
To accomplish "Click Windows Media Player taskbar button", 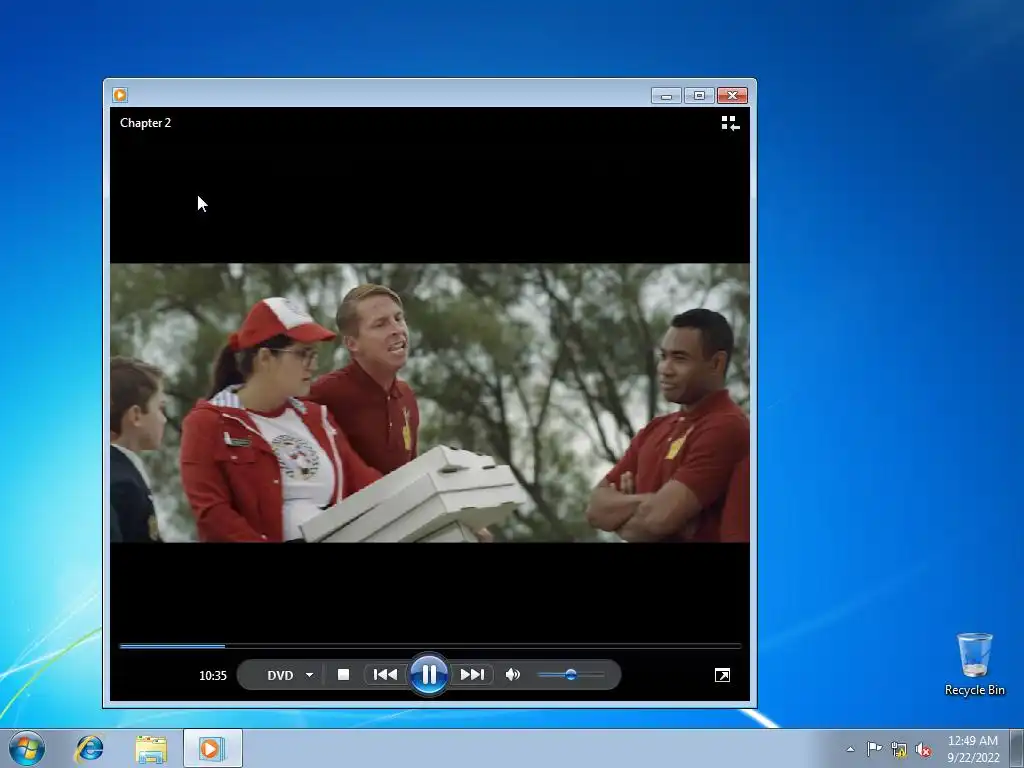I will (x=212, y=748).
